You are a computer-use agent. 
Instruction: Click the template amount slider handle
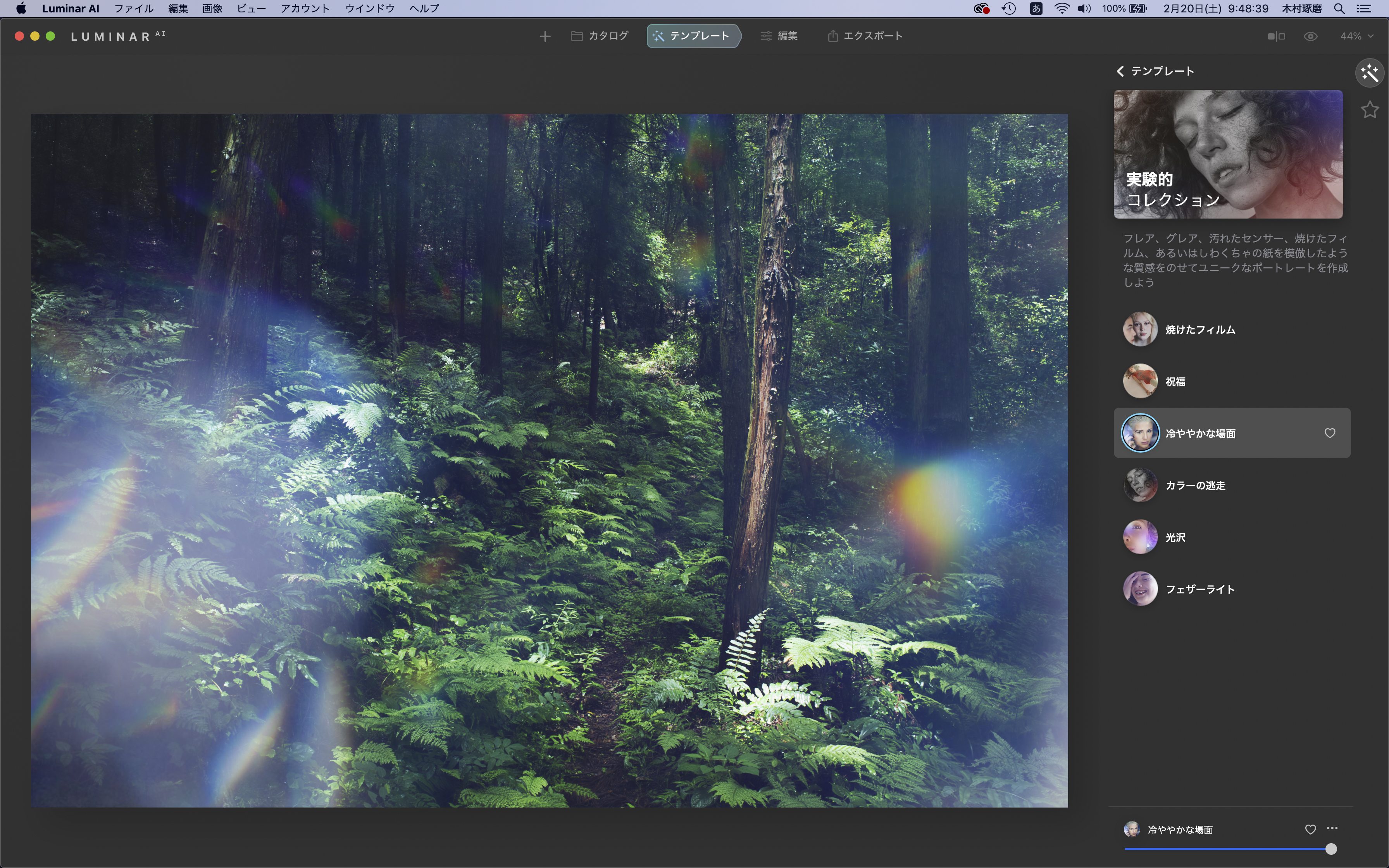1330,849
